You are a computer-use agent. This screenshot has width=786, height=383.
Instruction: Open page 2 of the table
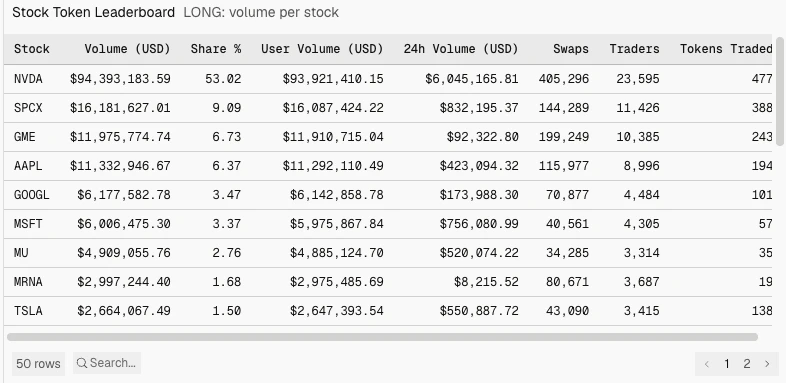(x=747, y=364)
